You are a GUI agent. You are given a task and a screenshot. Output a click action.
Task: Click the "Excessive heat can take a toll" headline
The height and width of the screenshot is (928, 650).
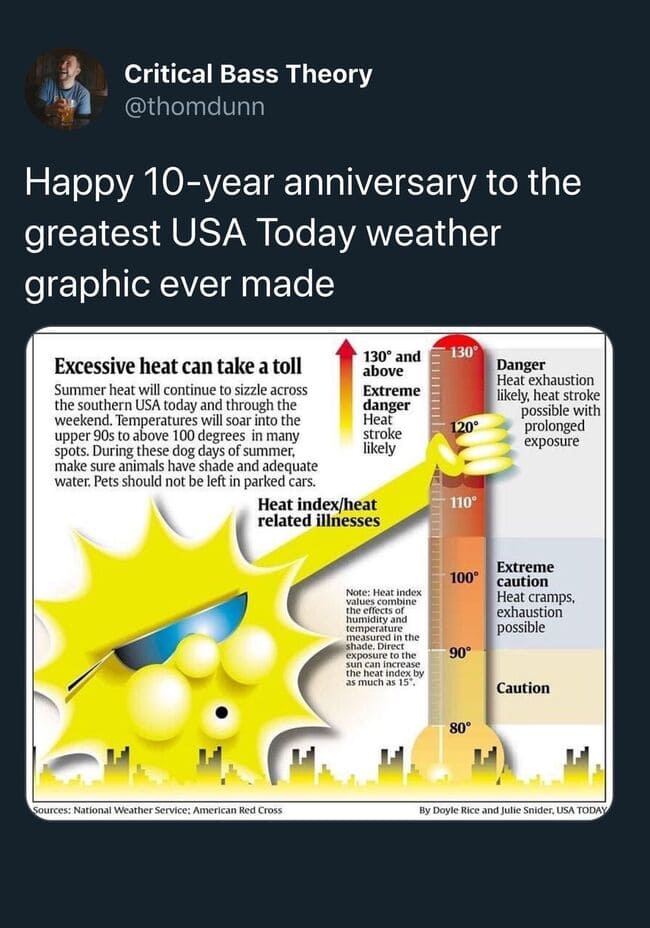178,365
